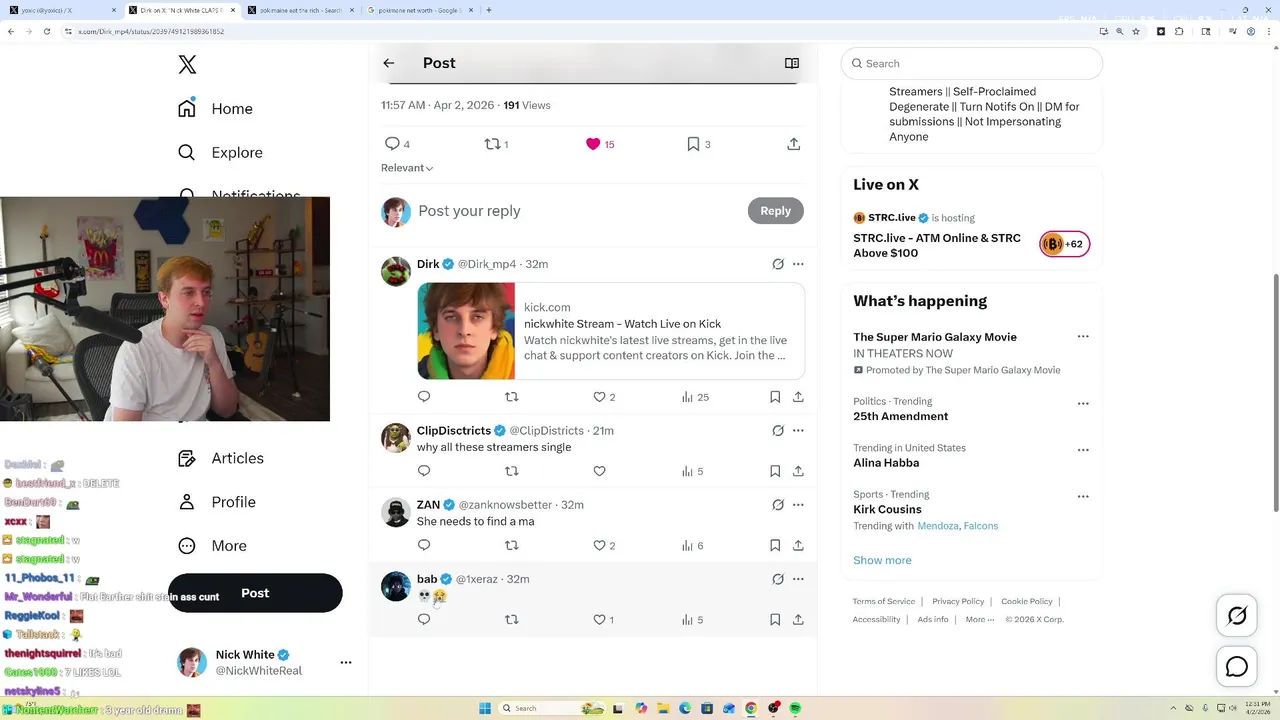Go back using the Post header arrow
The width and height of the screenshot is (1280, 720).
(x=389, y=63)
